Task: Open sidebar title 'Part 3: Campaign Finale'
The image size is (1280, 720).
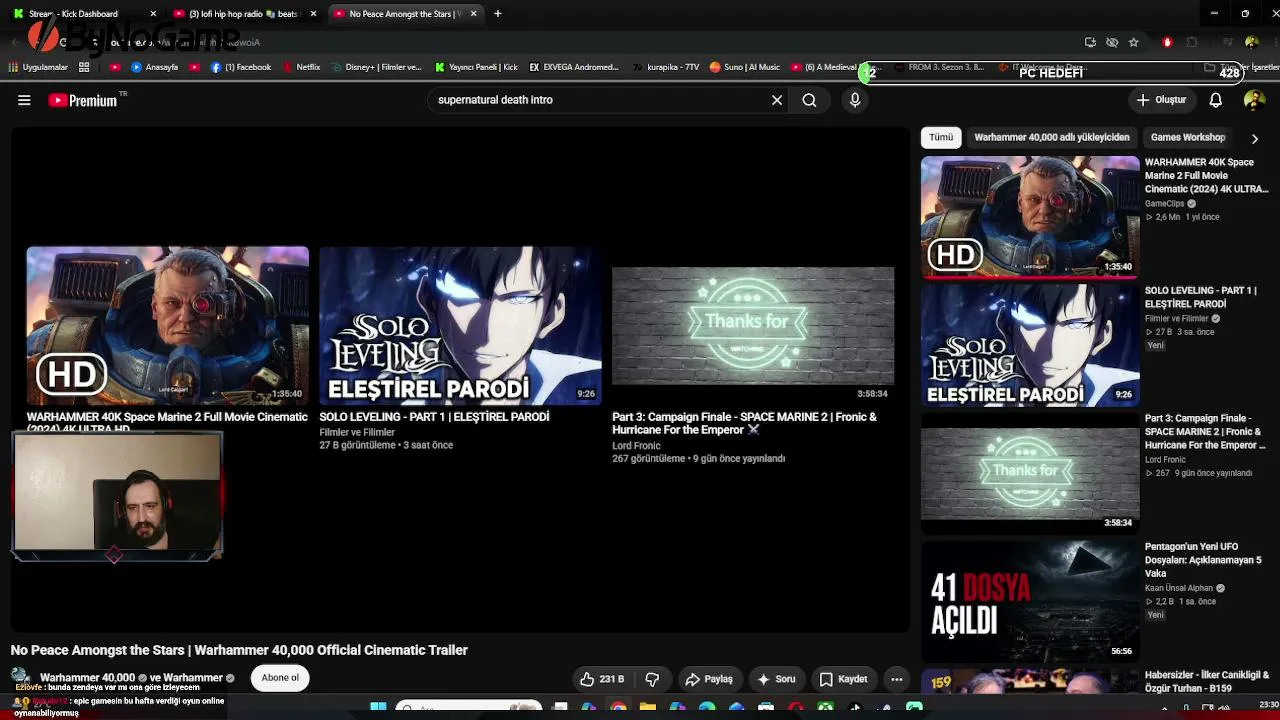Action: coord(1205,432)
